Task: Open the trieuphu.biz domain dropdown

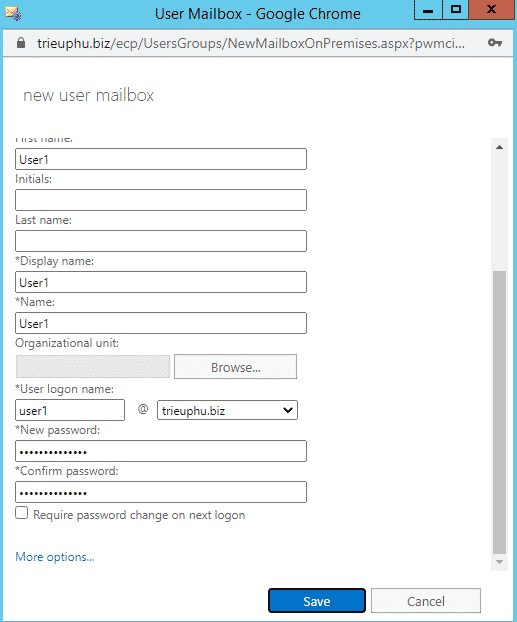Action: 227,411
